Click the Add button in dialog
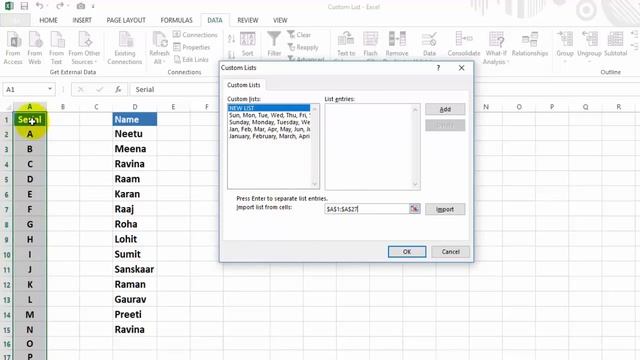Viewport: 640px width, 360px height. point(445,109)
